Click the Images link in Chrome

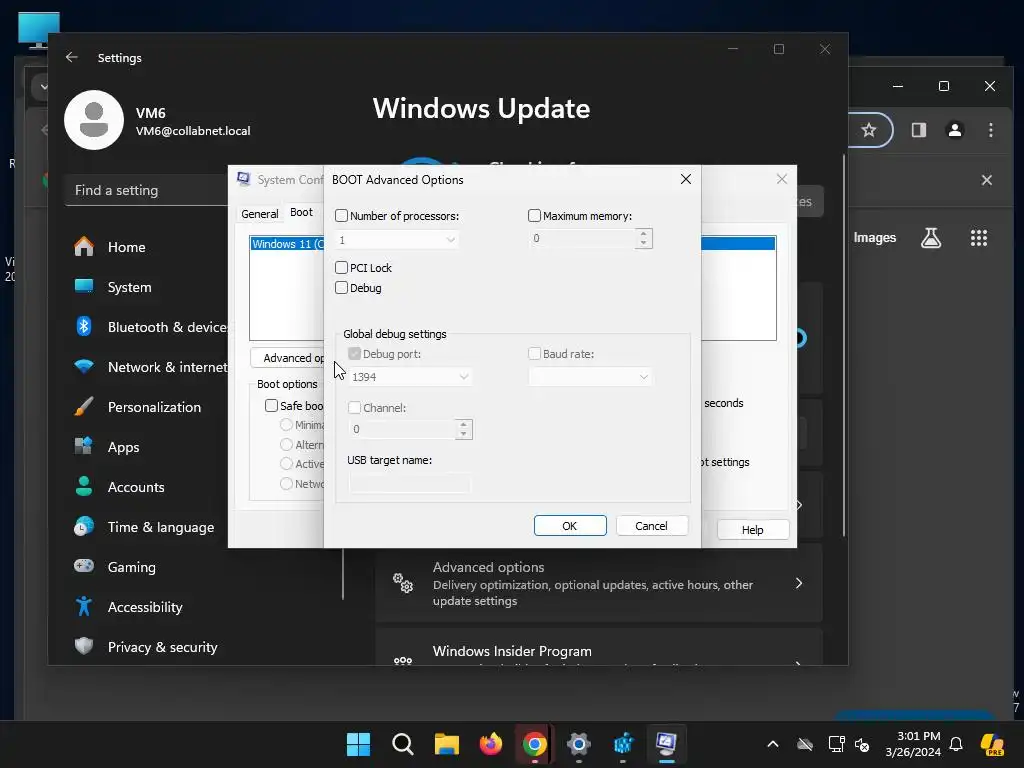pos(874,238)
